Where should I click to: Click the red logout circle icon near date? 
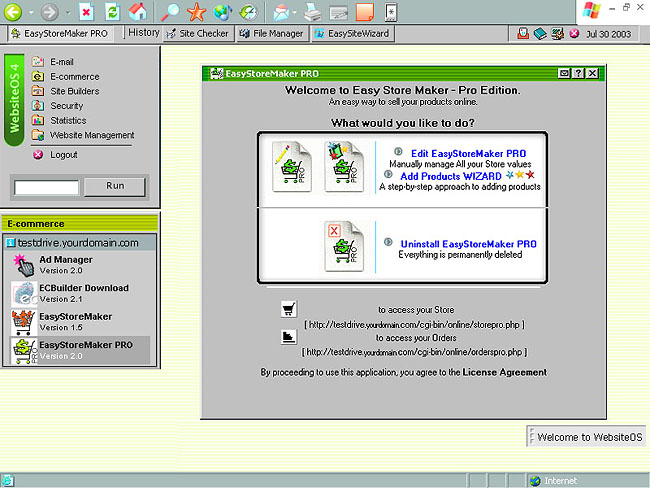point(574,33)
